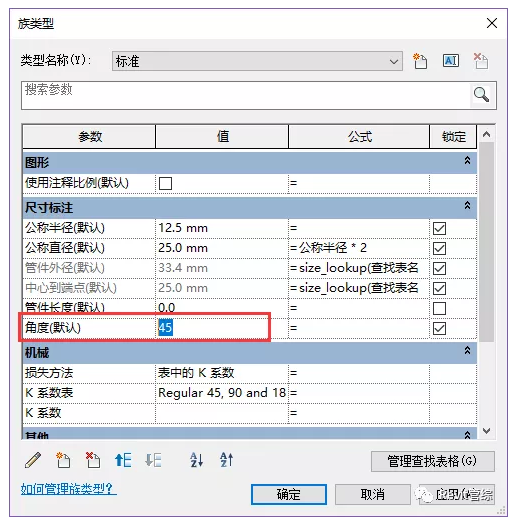Click the 公称半径(默认) parameter name
The image size is (513, 522).
point(65,228)
